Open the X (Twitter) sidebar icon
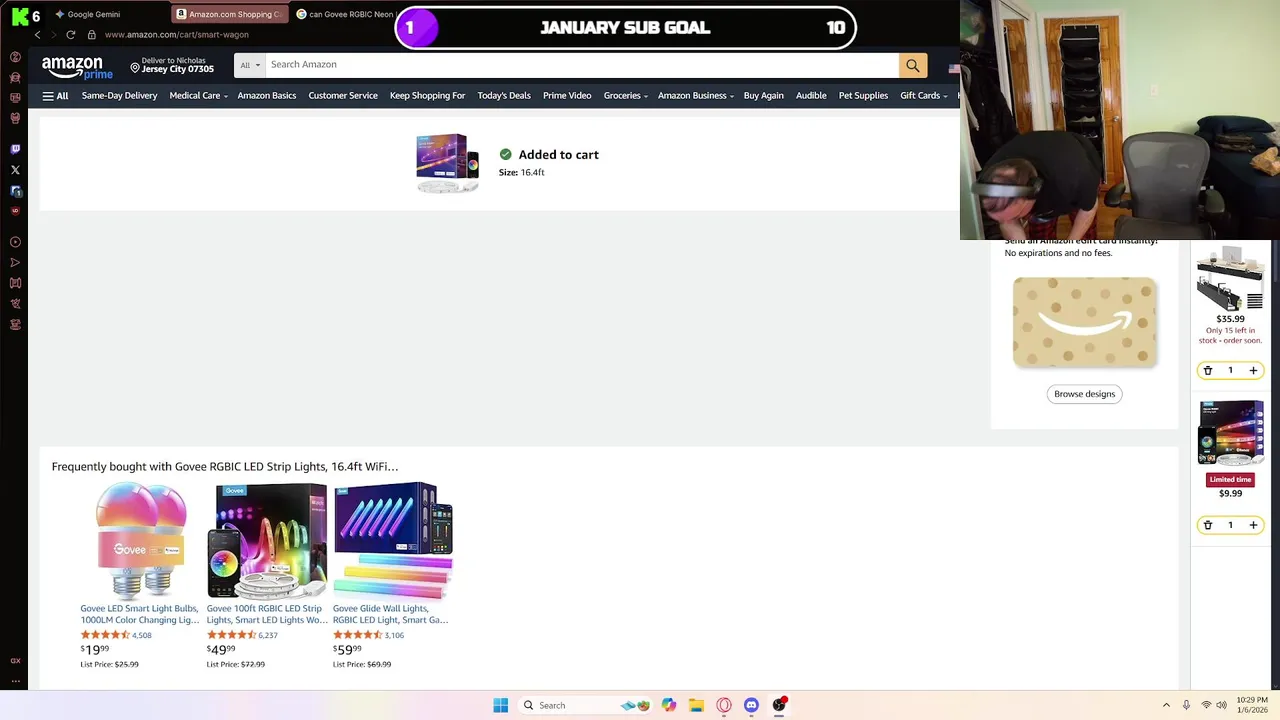The height and width of the screenshot is (720, 1280). pos(15,170)
